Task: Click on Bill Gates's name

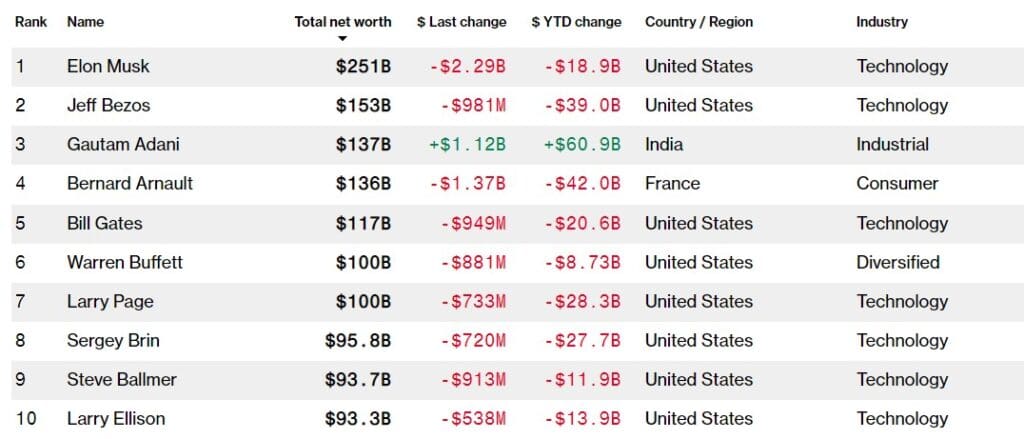Action: coord(105,223)
